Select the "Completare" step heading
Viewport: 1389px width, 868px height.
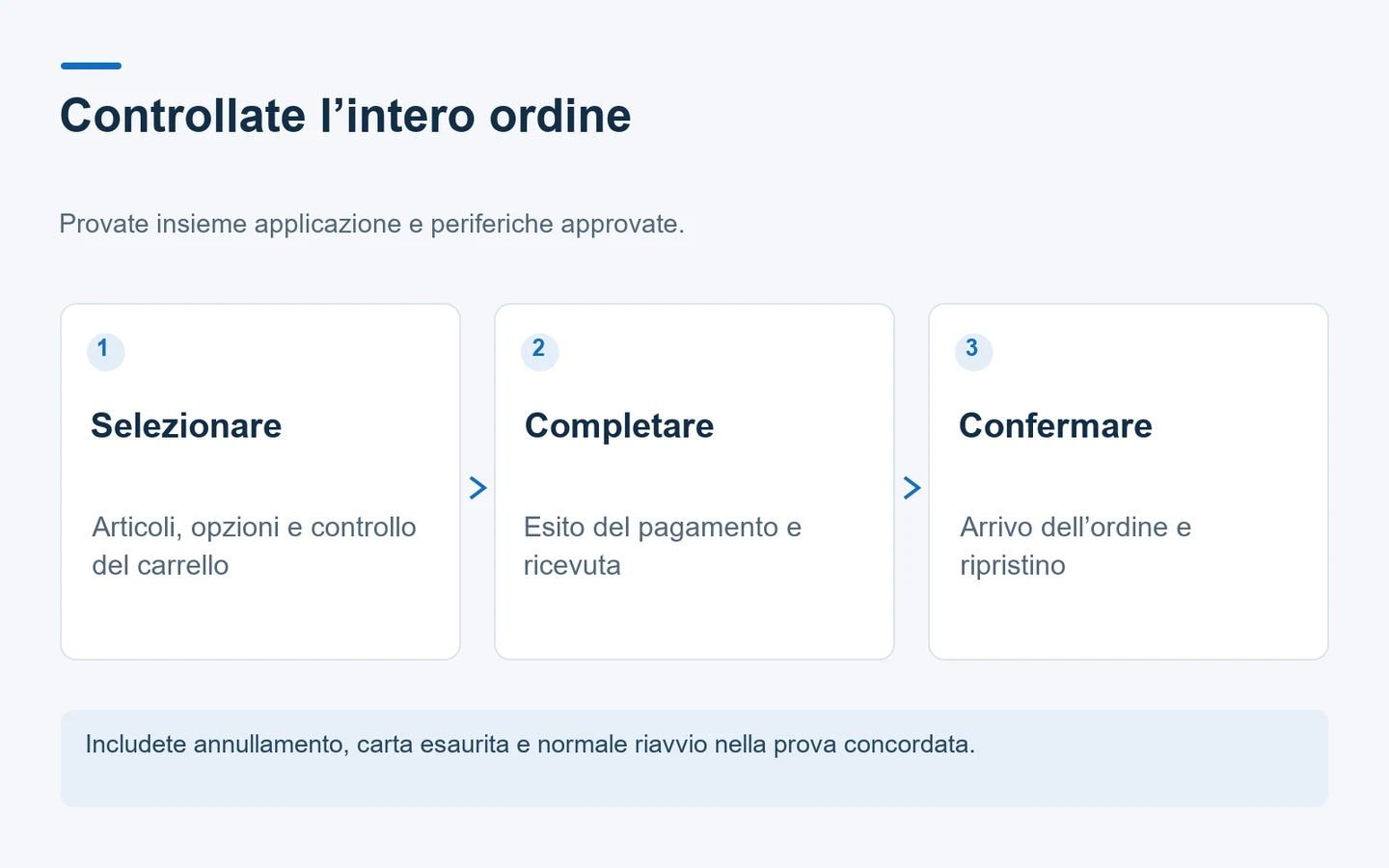coord(619,425)
